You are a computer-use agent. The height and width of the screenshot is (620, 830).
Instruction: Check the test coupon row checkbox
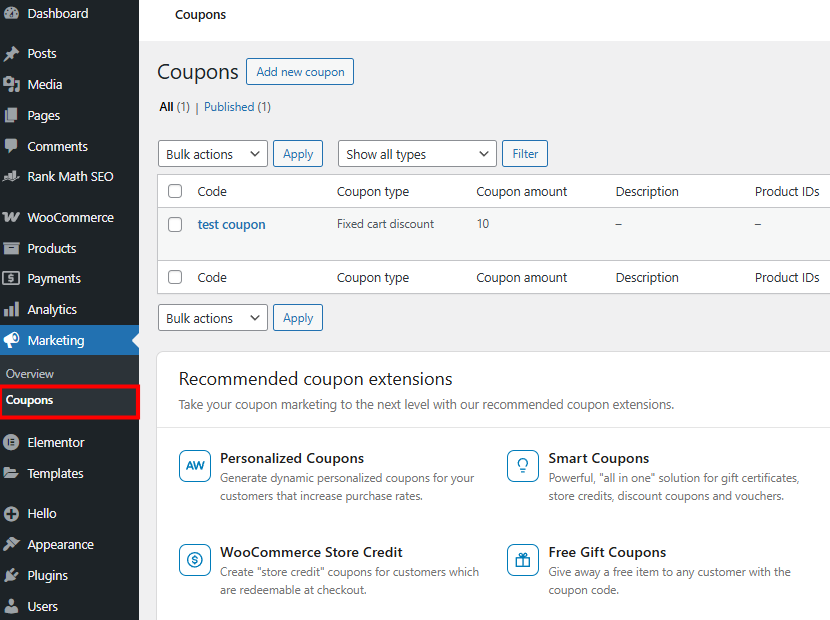coord(174,224)
